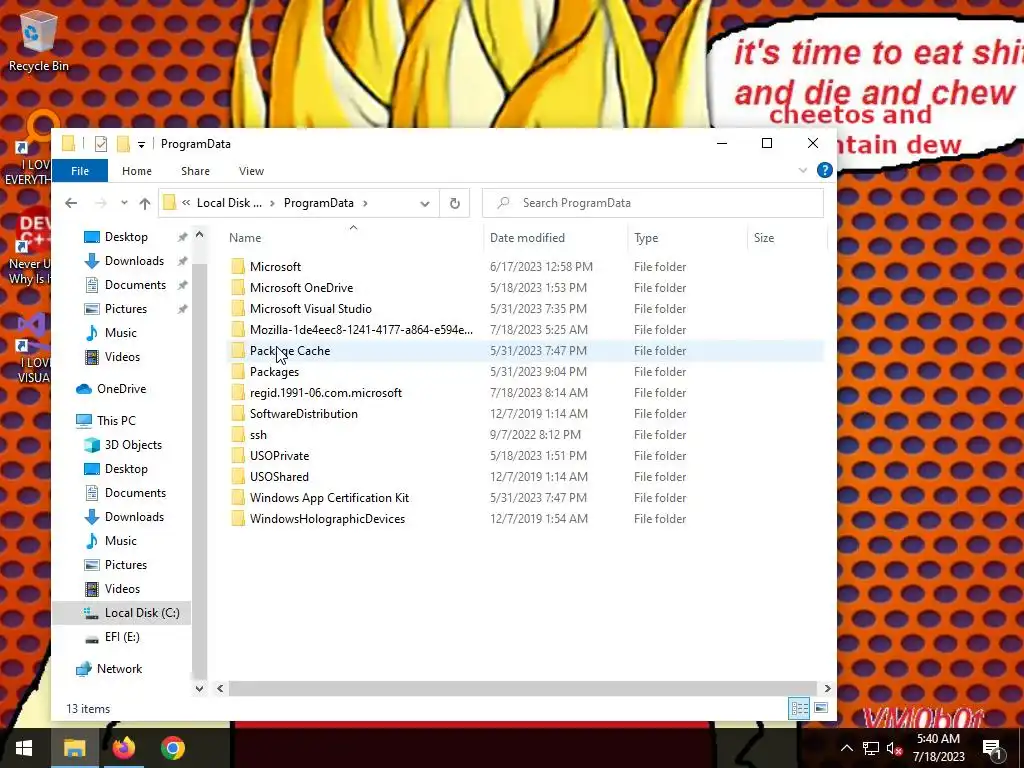
Task: Open pinned Documents in Quick access
Action: 135,285
